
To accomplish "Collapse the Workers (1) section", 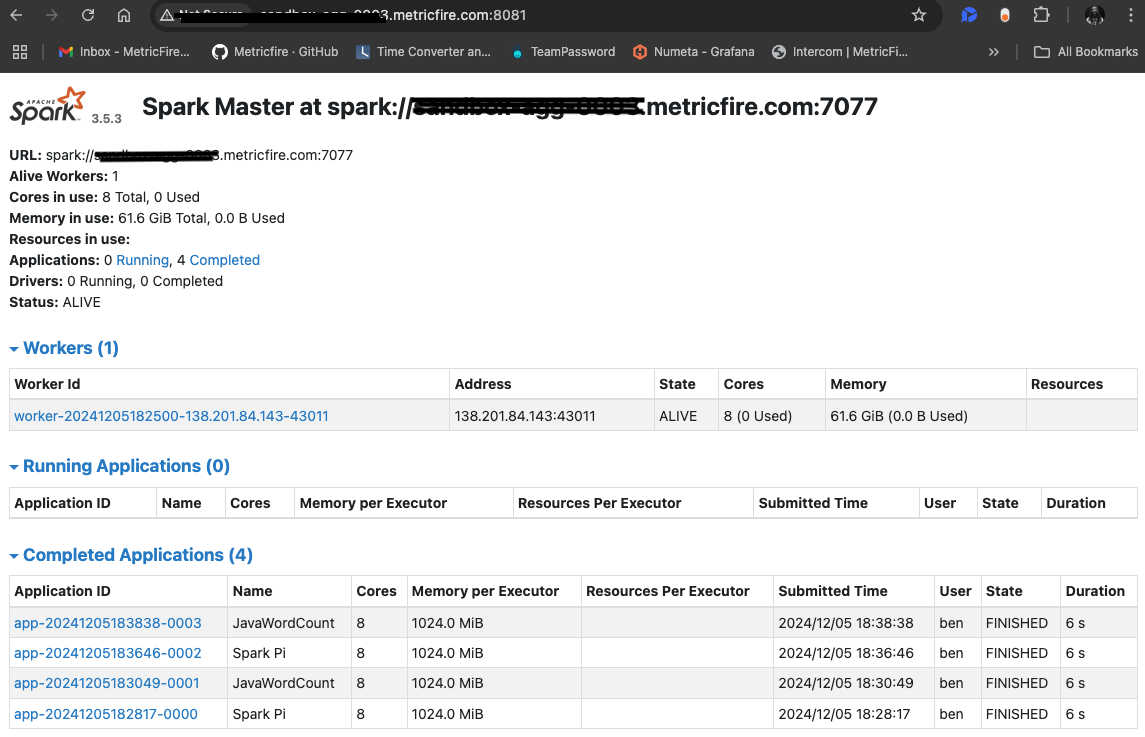I will 64,348.
